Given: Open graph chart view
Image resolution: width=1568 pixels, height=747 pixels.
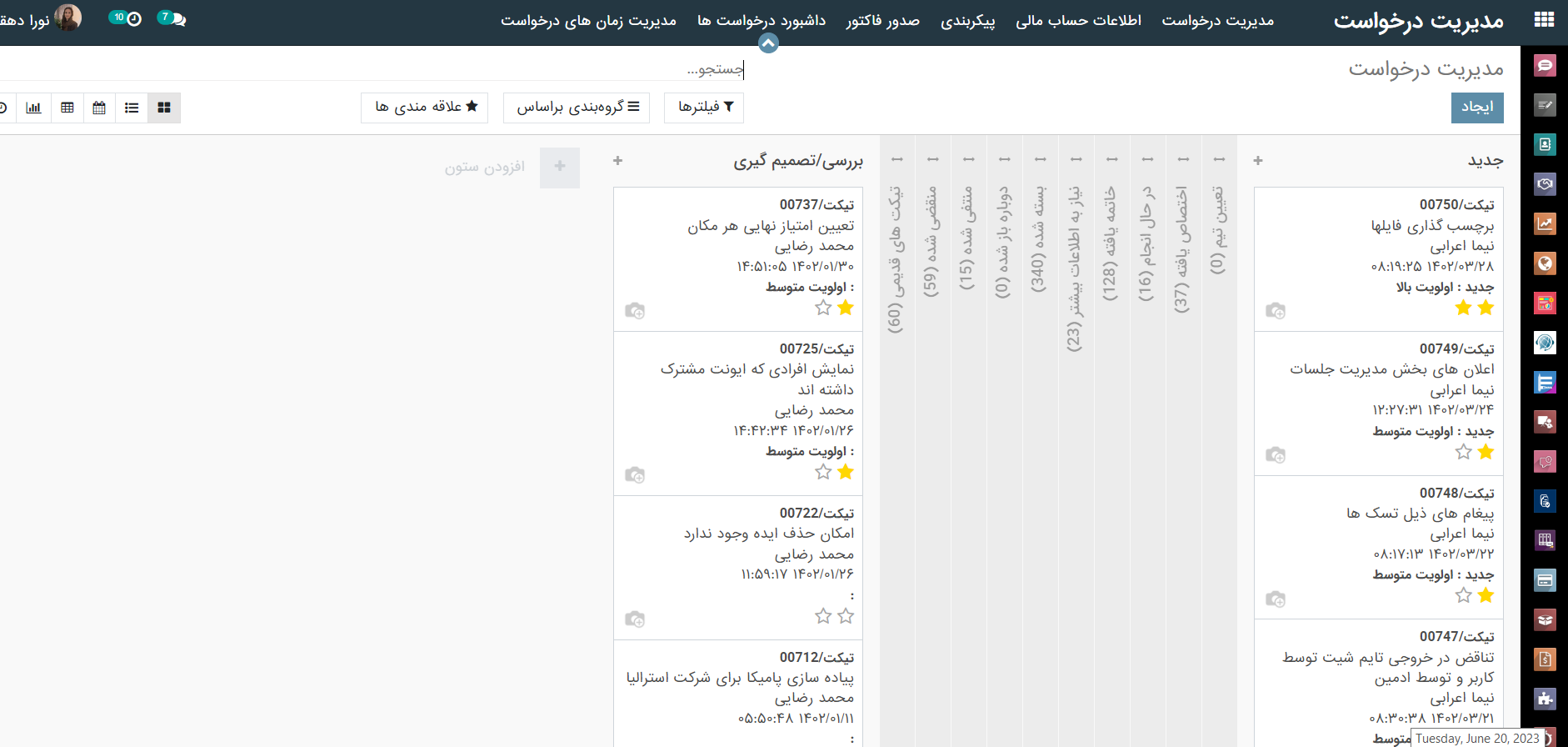Looking at the screenshot, I should 33,108.
